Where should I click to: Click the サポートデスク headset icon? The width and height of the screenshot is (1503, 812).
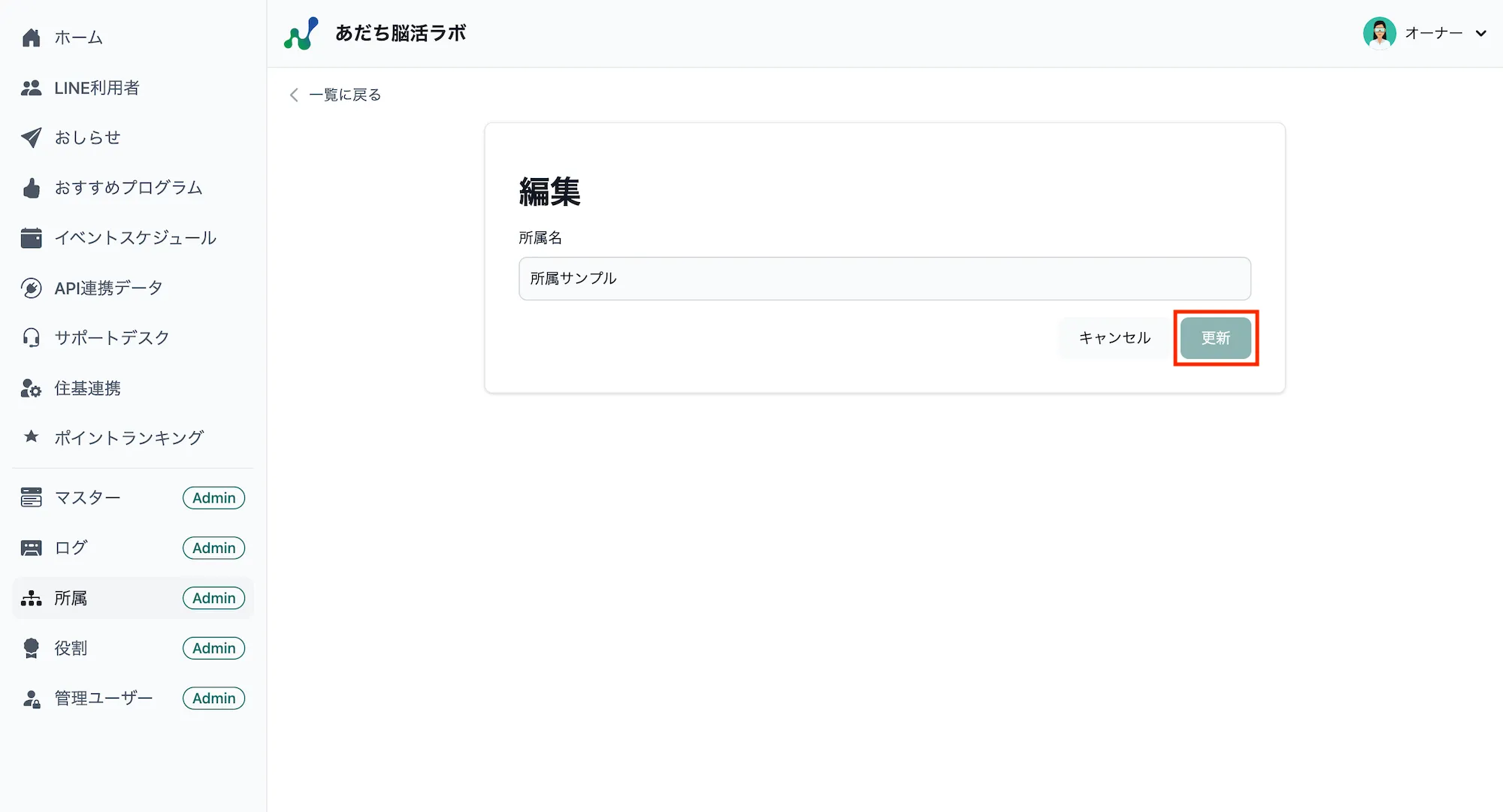pyautogui.click(x=31, y=337)
